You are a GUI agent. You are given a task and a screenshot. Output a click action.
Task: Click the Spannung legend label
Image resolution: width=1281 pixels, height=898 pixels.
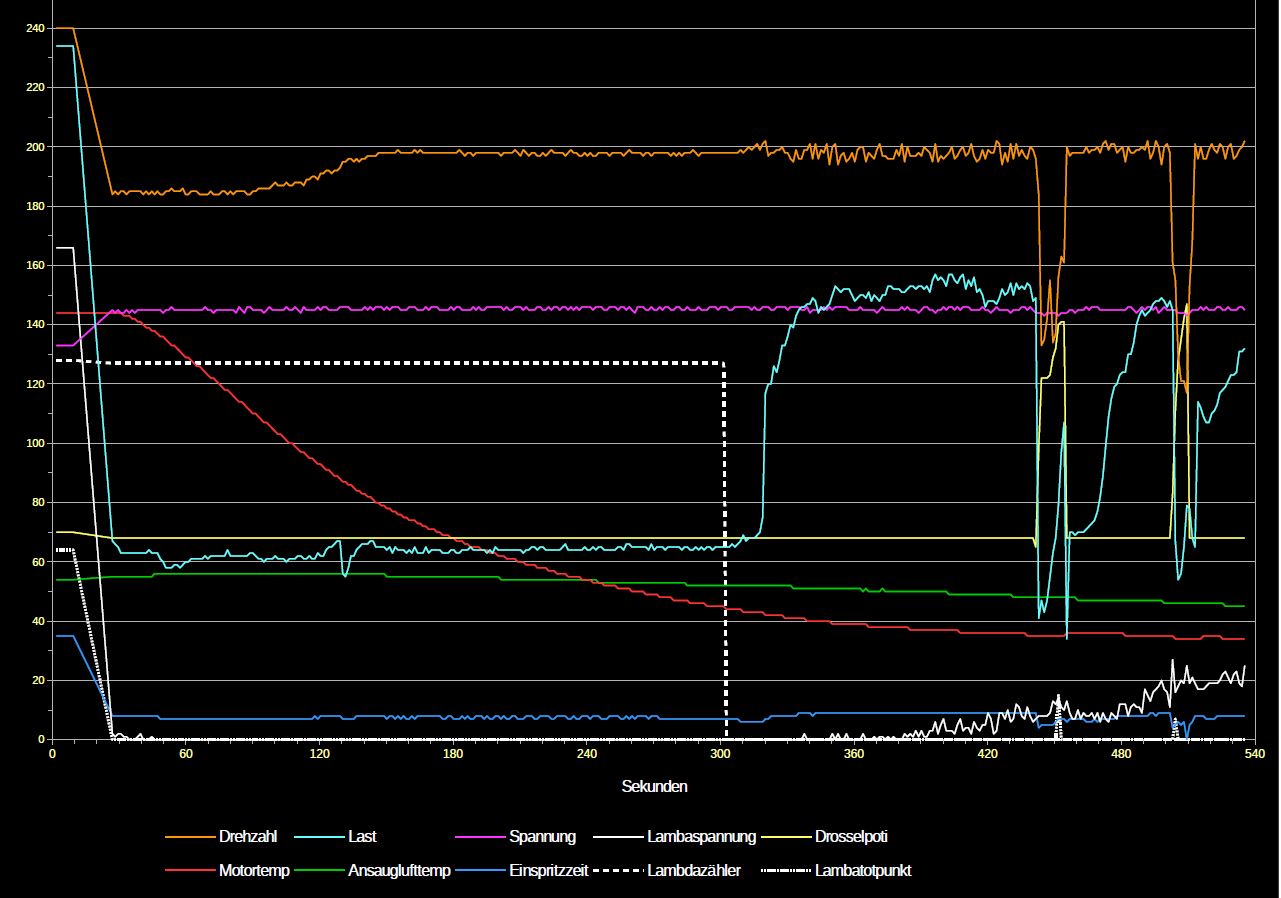point(542,837)
